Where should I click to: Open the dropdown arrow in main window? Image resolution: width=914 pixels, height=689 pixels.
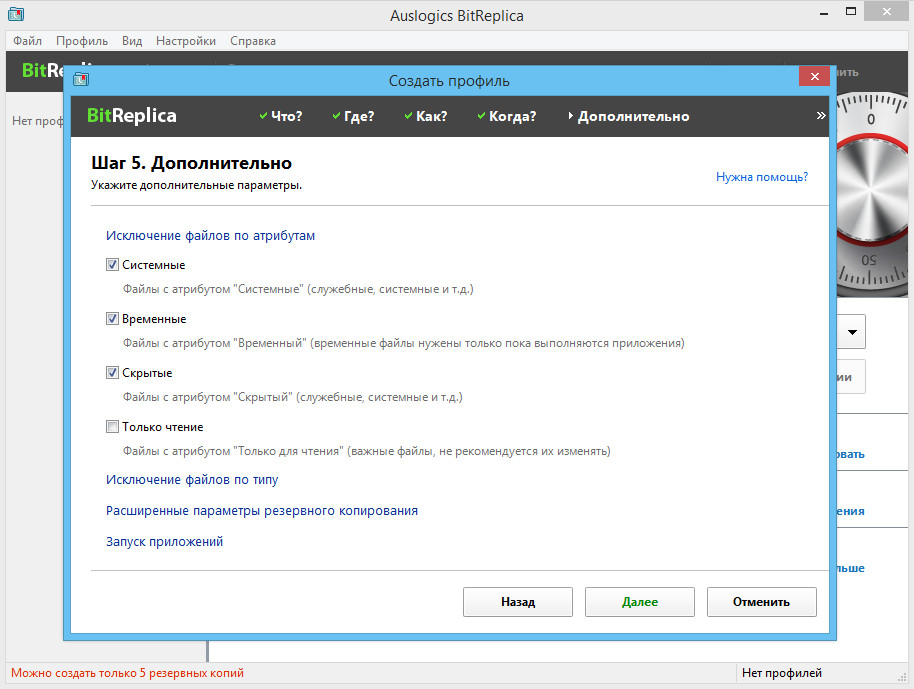852,332
